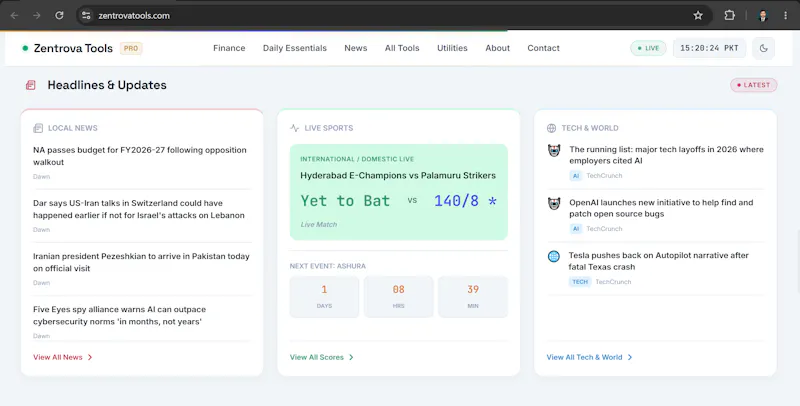Click the INTERNATIONAL / DOMESTIC LIVE label
The height and width of the screenshot is (406, 800).
357,159
